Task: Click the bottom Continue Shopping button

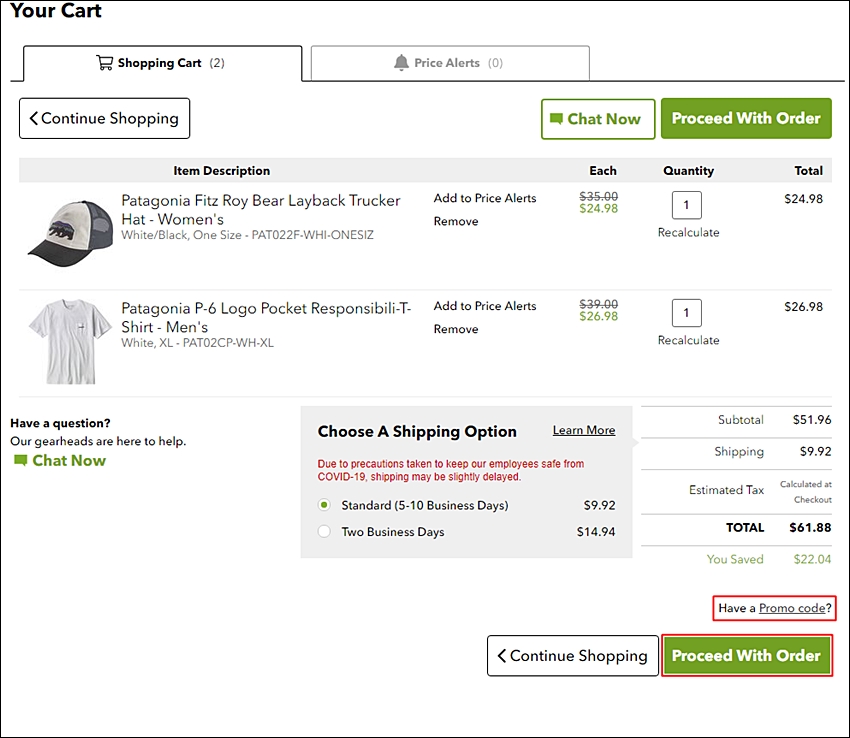Action: pyautogui.click(x=573, y=656)
